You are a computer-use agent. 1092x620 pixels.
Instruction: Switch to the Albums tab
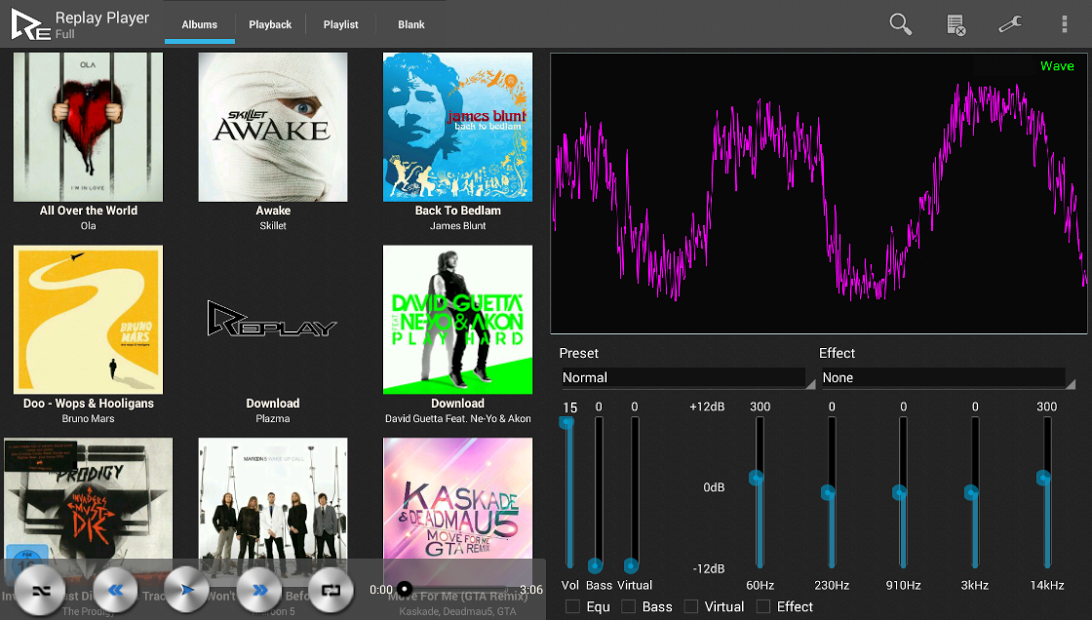[x=199, y=24]
